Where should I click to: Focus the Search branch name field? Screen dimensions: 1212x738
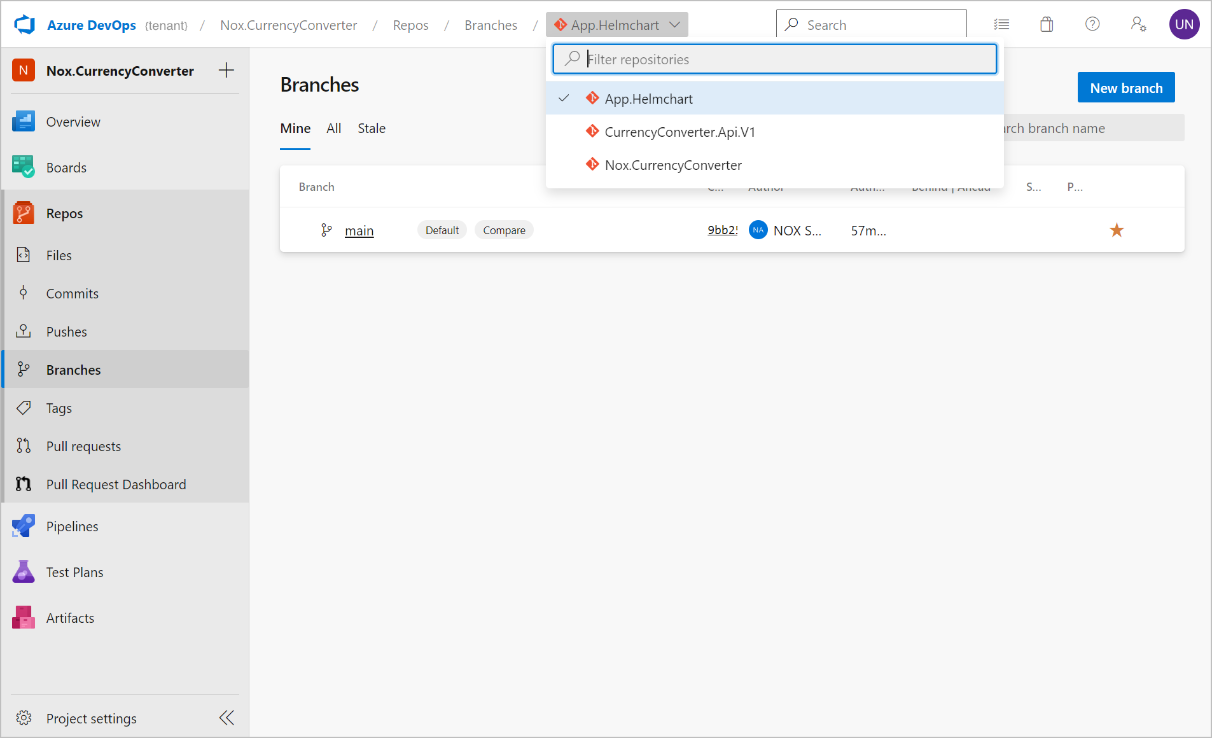pos(1093,128)
